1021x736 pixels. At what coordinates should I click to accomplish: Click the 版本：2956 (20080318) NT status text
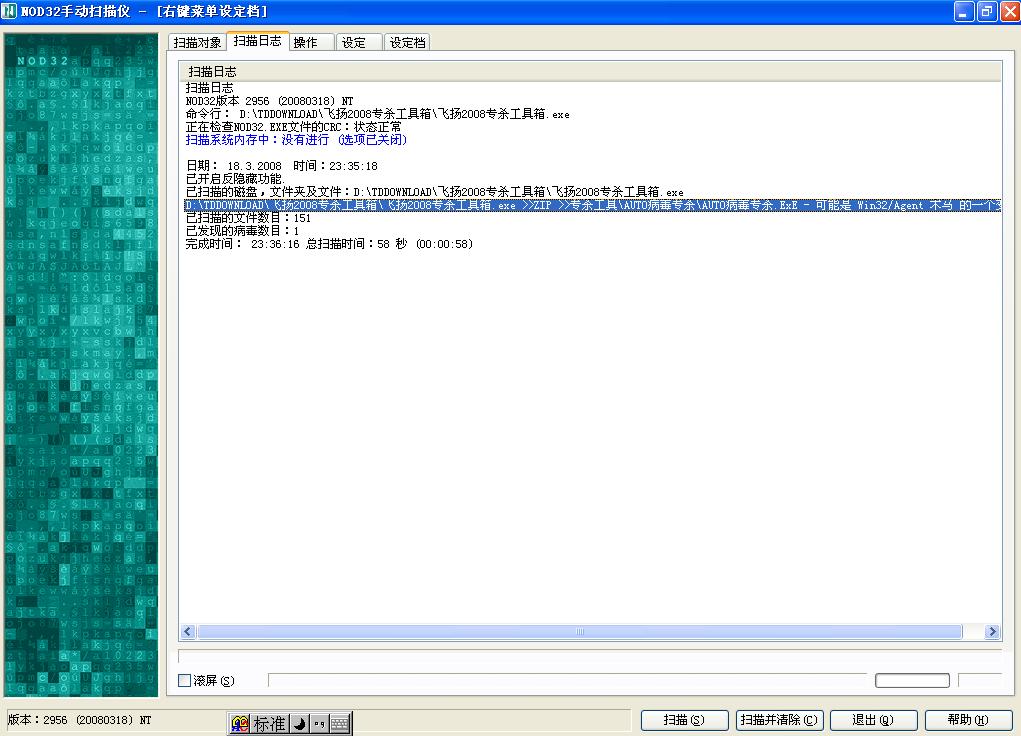click(79, 720)
